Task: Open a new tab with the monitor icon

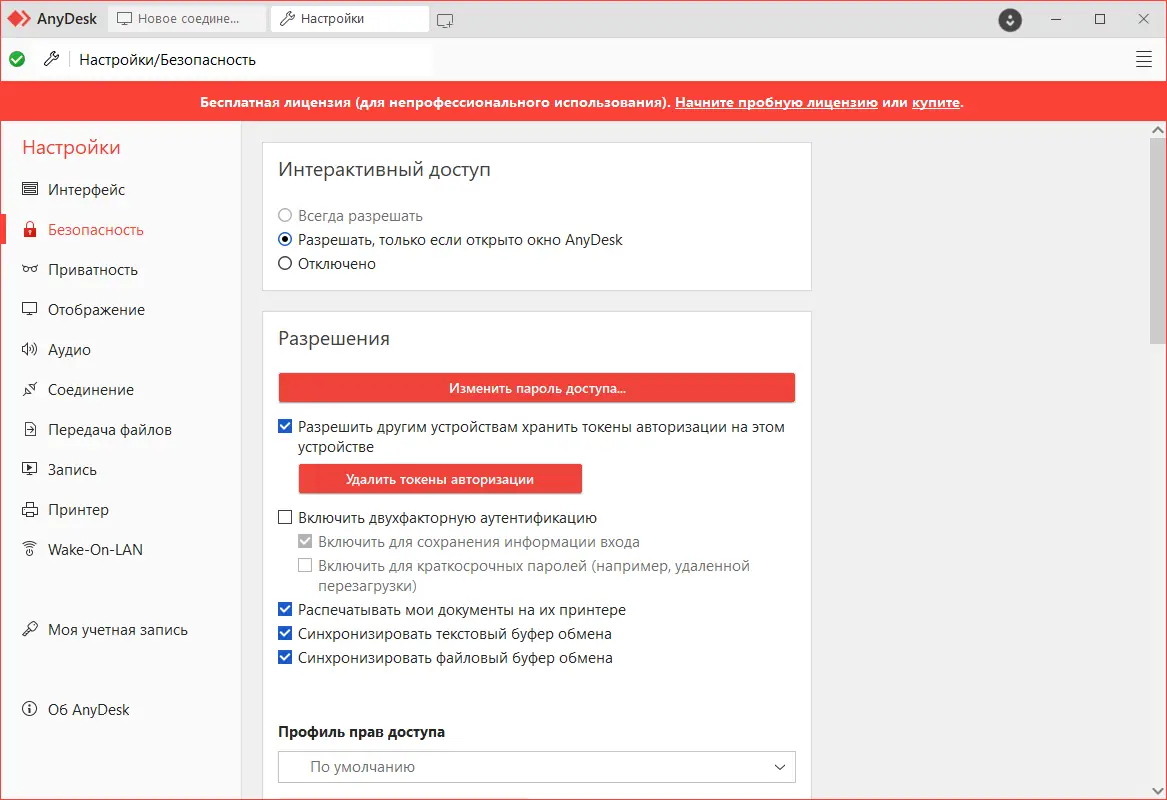Action: (444, 18)
